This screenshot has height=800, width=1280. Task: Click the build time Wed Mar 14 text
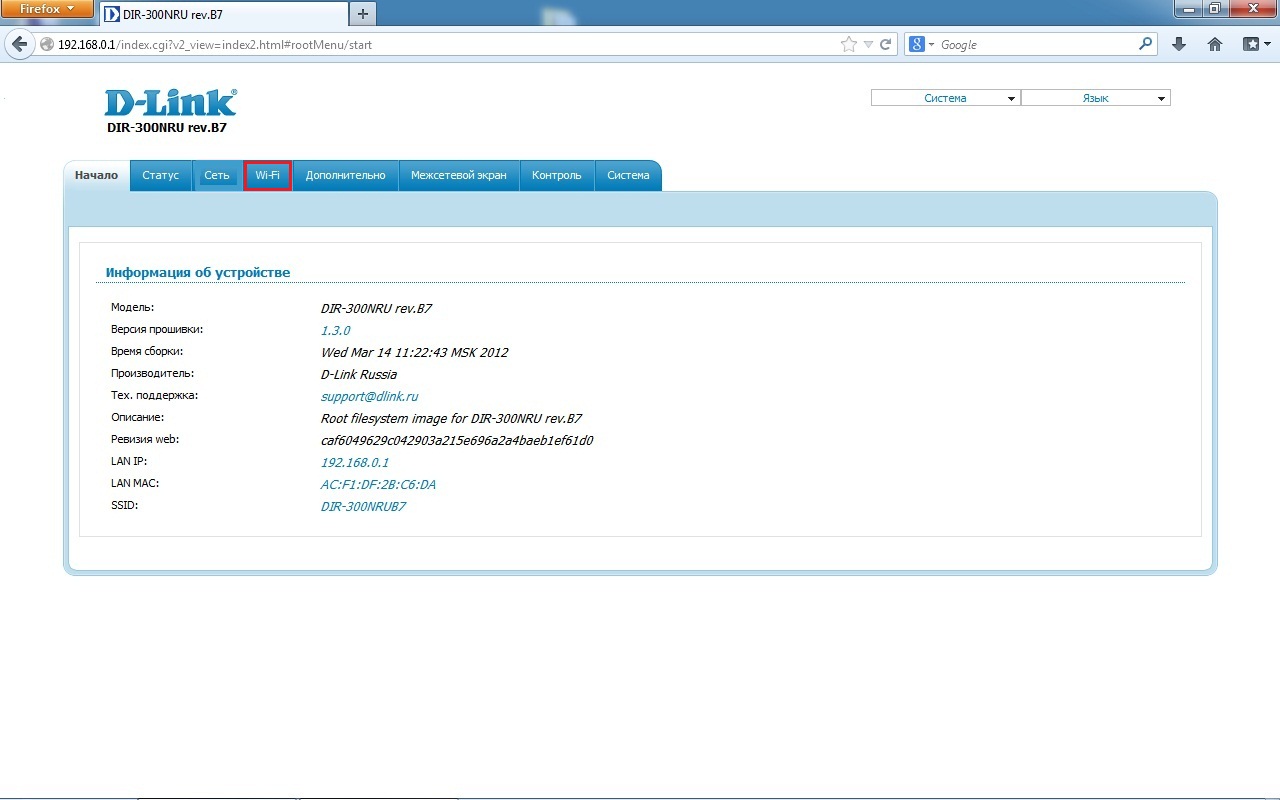[414, 352]
